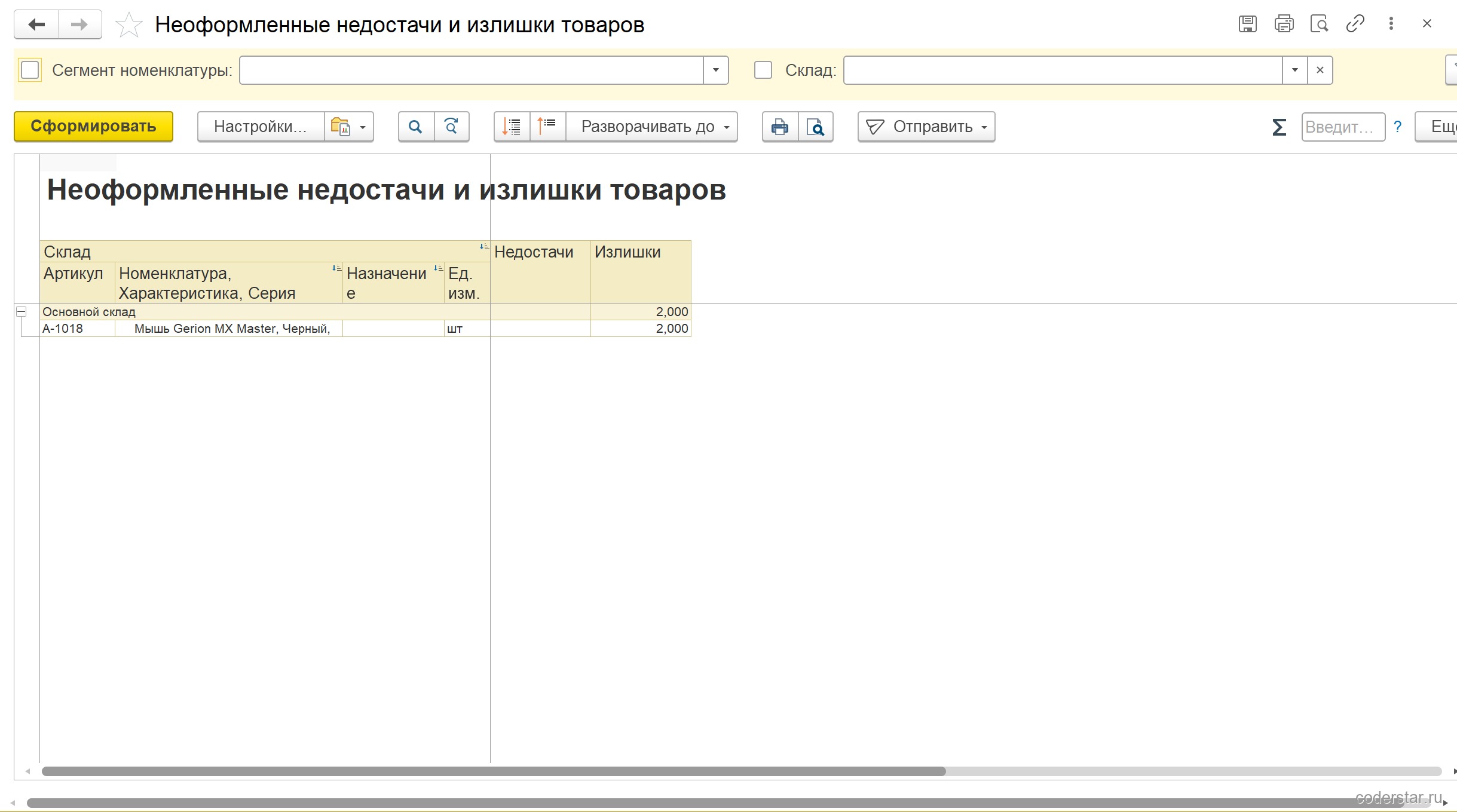Click the left arrow of the report scrollbar

[x=27, y=771]
